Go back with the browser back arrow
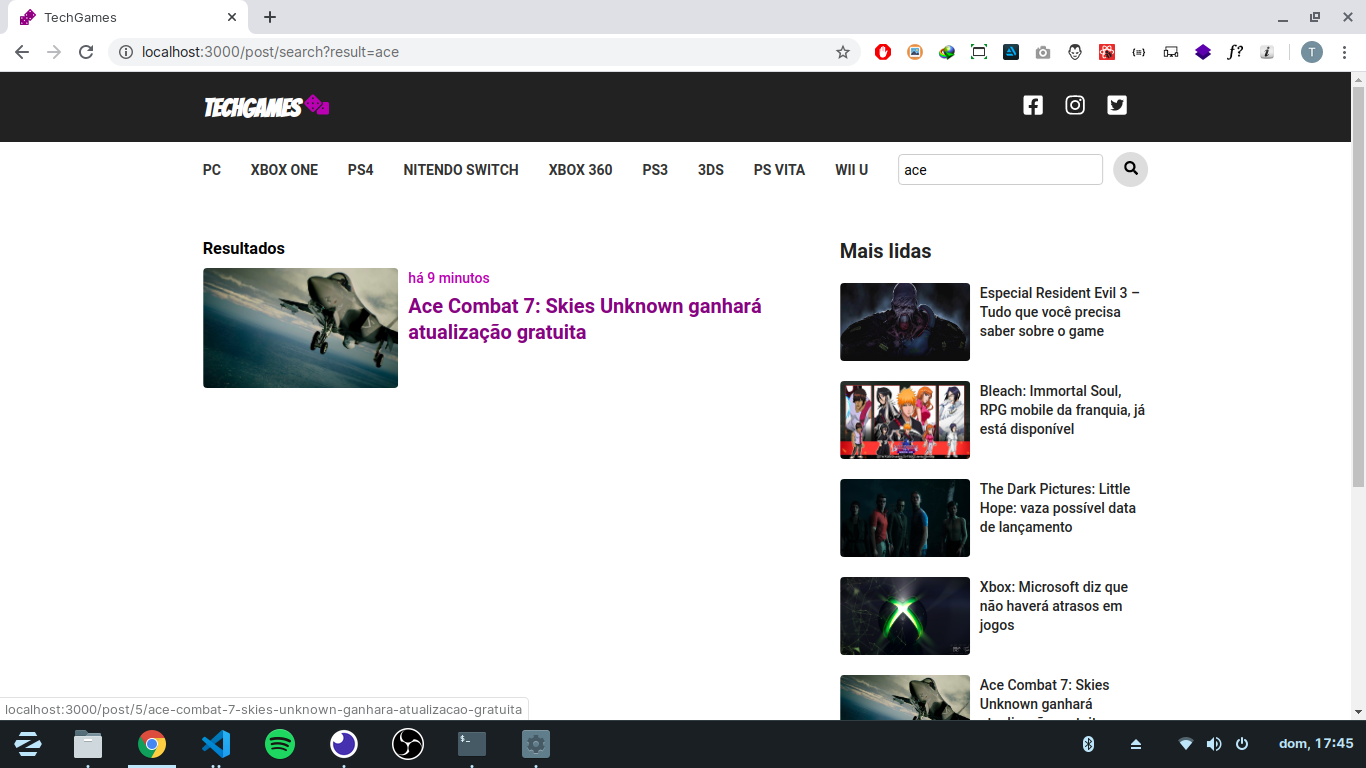The width and height of the screenshot is (1366, 768). click(22, 52)
